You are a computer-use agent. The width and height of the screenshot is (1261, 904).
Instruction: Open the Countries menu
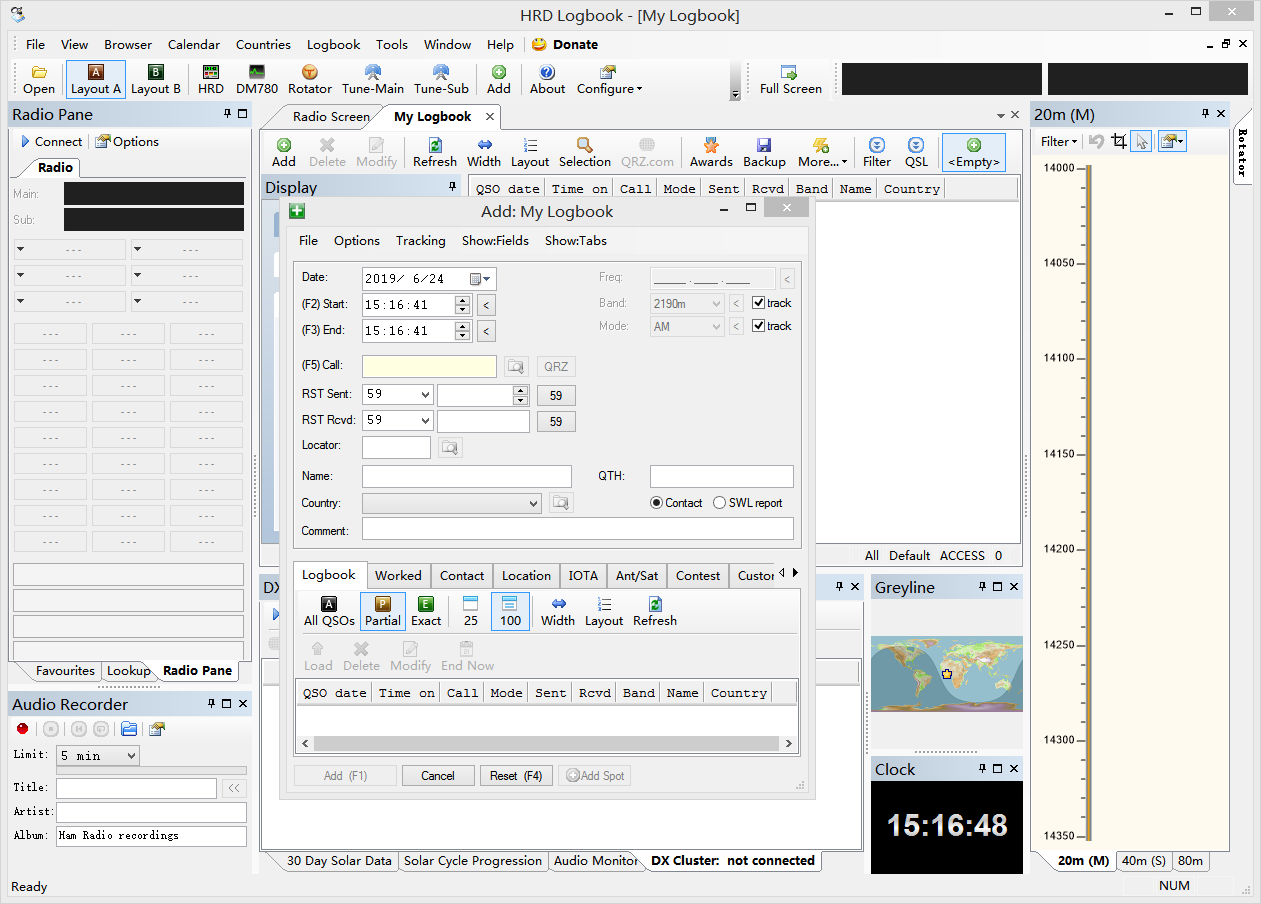(x=263, y=45)
